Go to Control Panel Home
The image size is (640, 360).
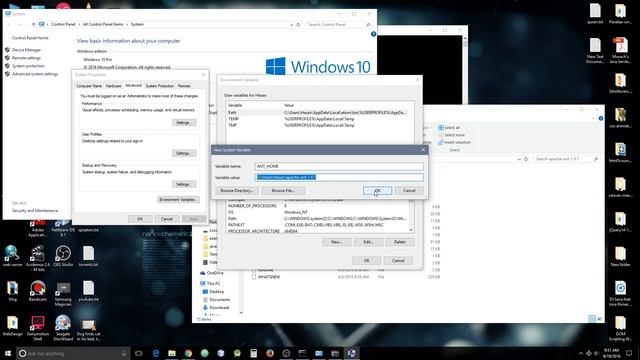click(30, 38)
